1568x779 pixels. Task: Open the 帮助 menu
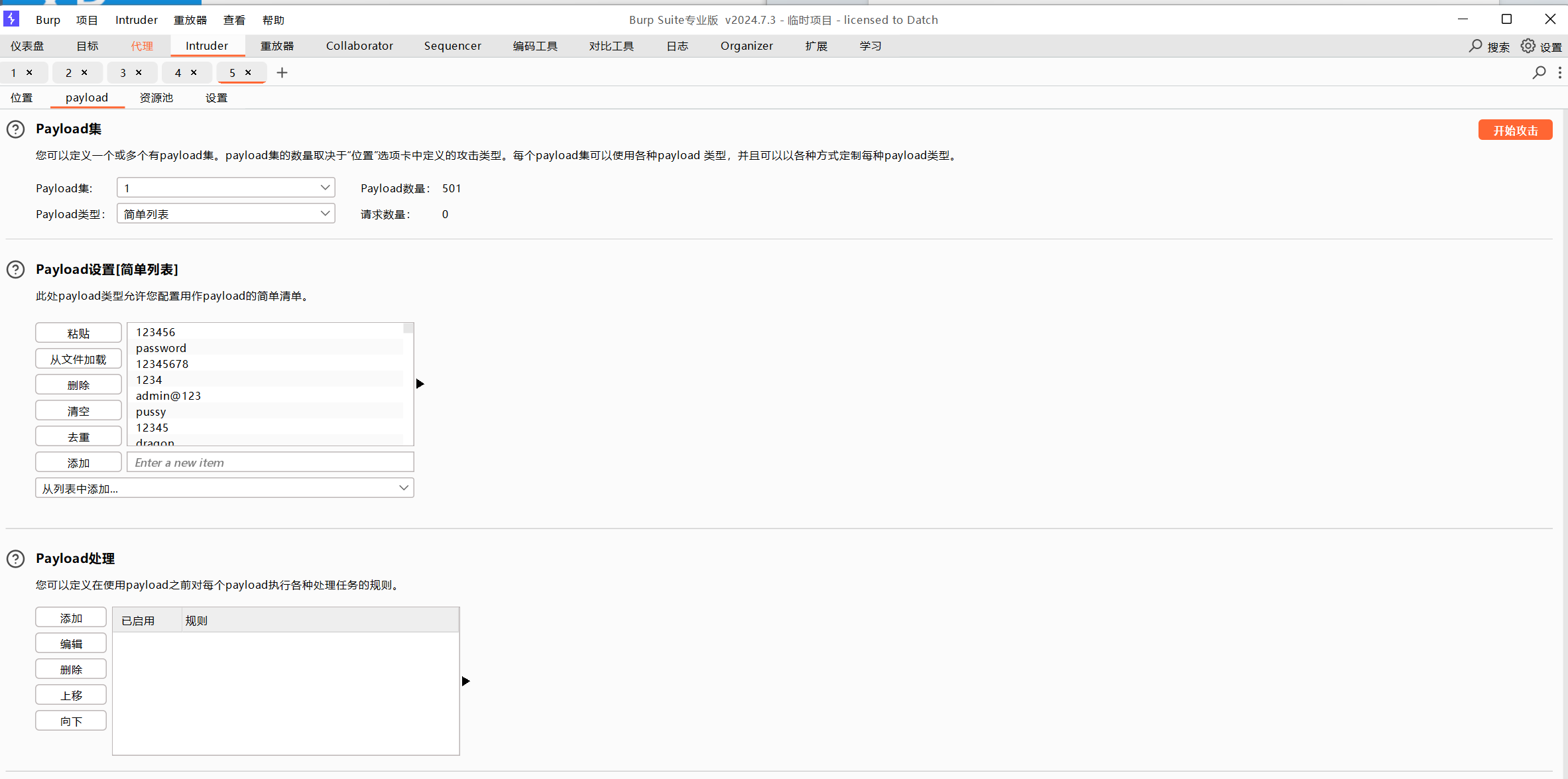[x=273, y=20]
